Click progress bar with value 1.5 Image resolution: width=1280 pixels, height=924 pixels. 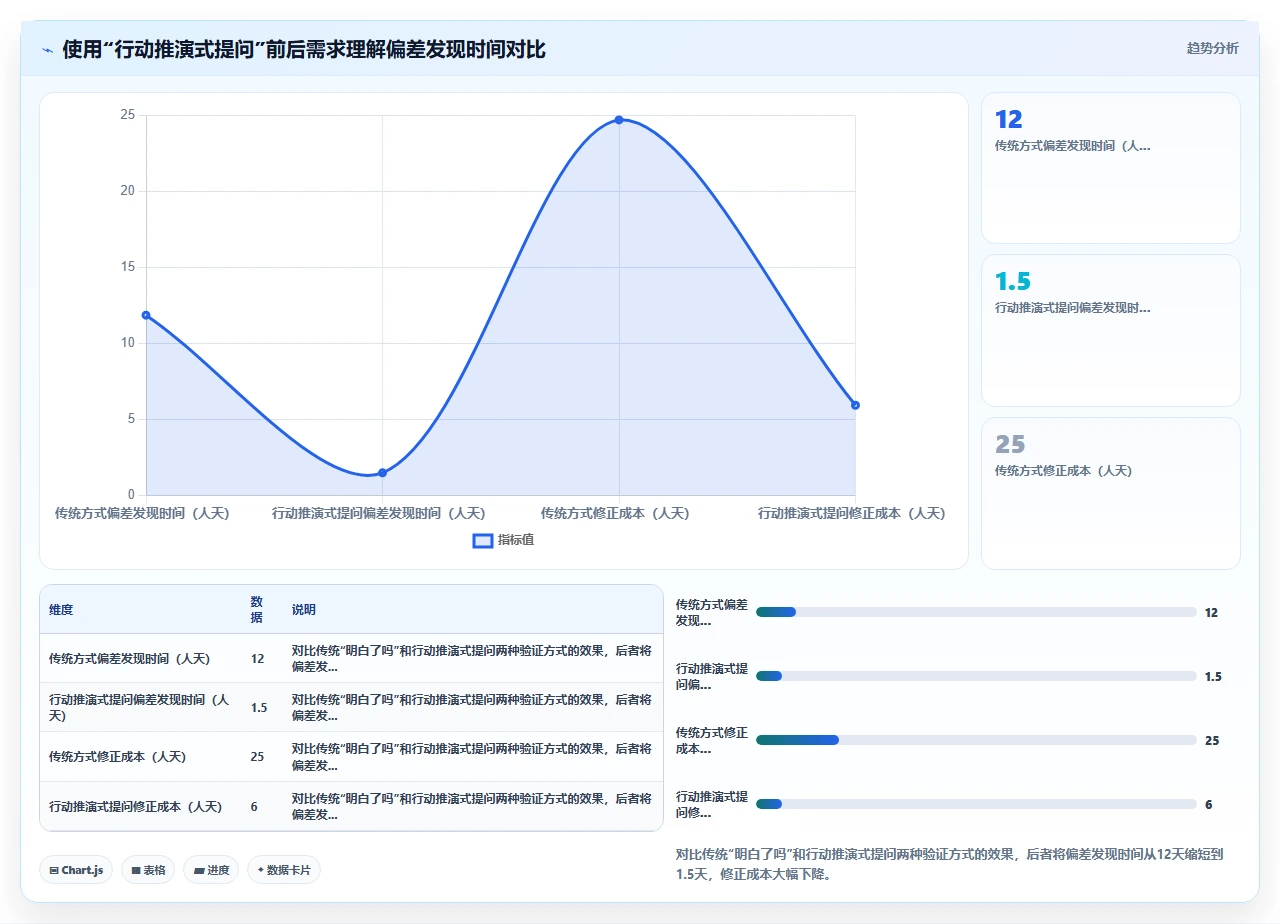tap(976, 676)
